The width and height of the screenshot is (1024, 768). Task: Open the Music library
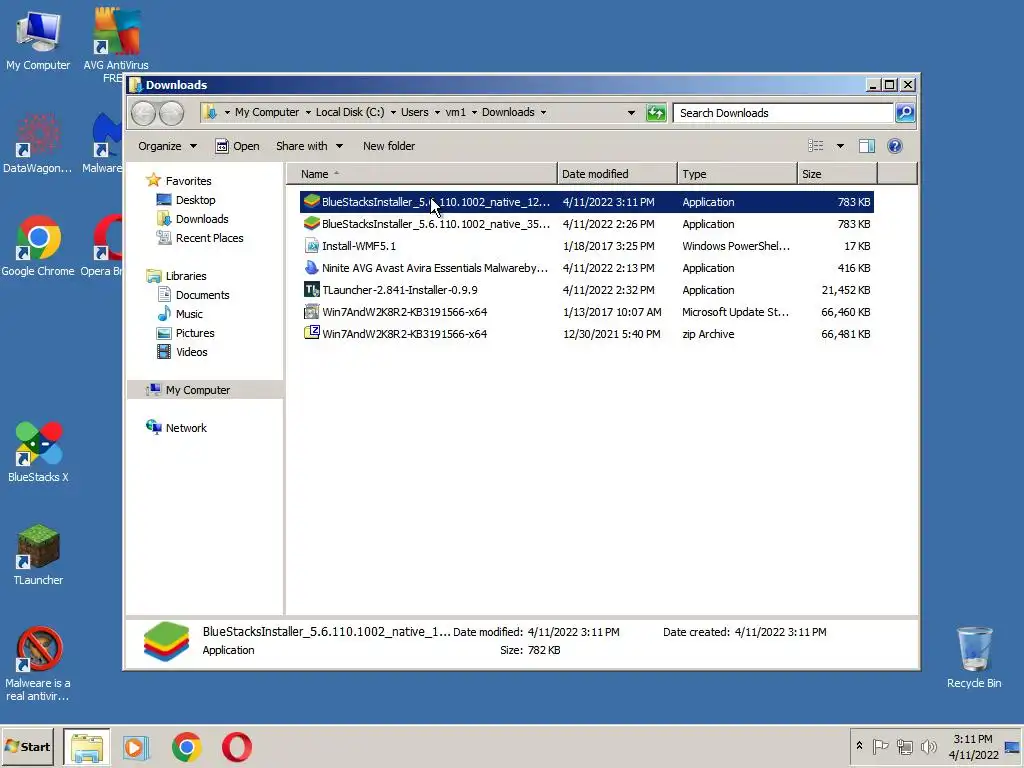pos(189,314)
